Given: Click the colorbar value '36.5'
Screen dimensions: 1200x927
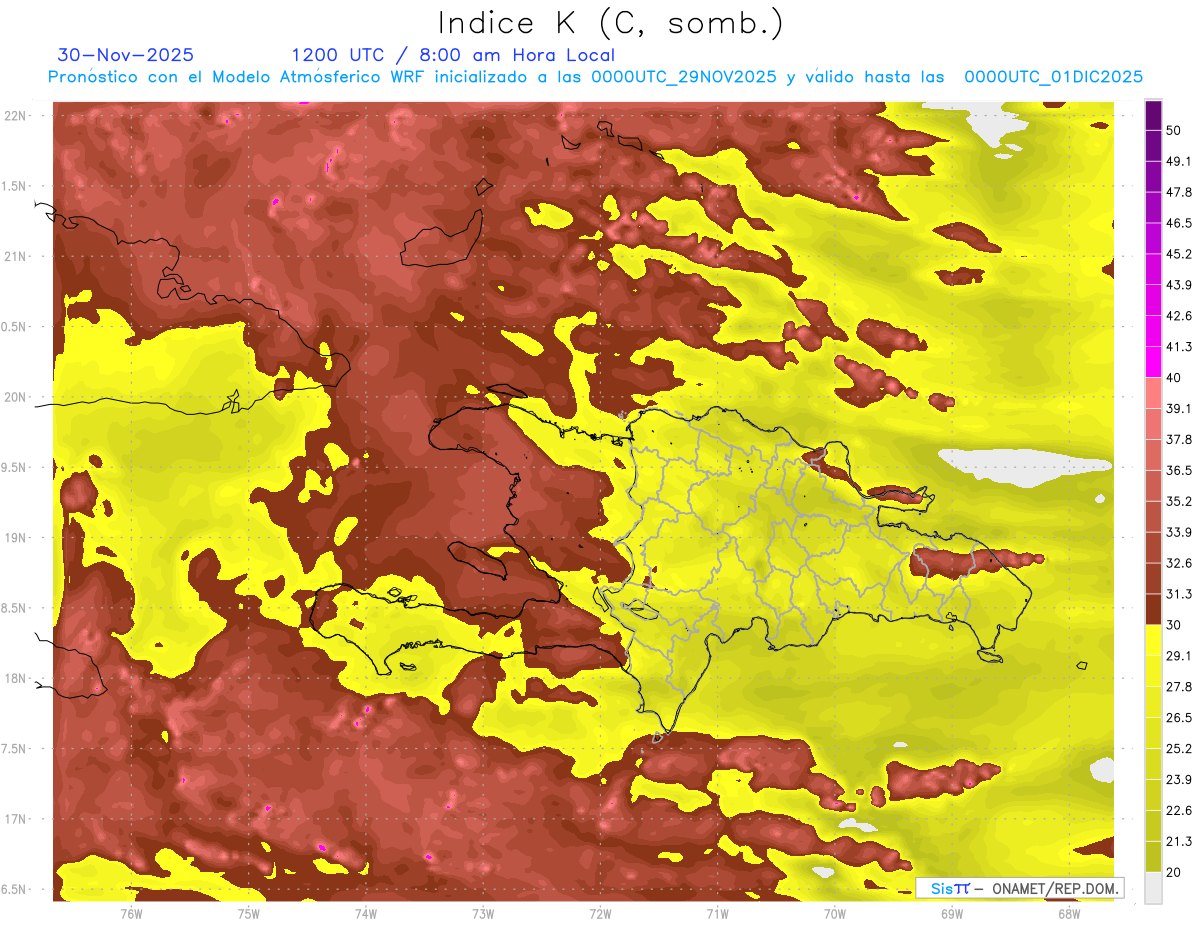Looking at the screenshot, I should click(x=1179, y=470).
